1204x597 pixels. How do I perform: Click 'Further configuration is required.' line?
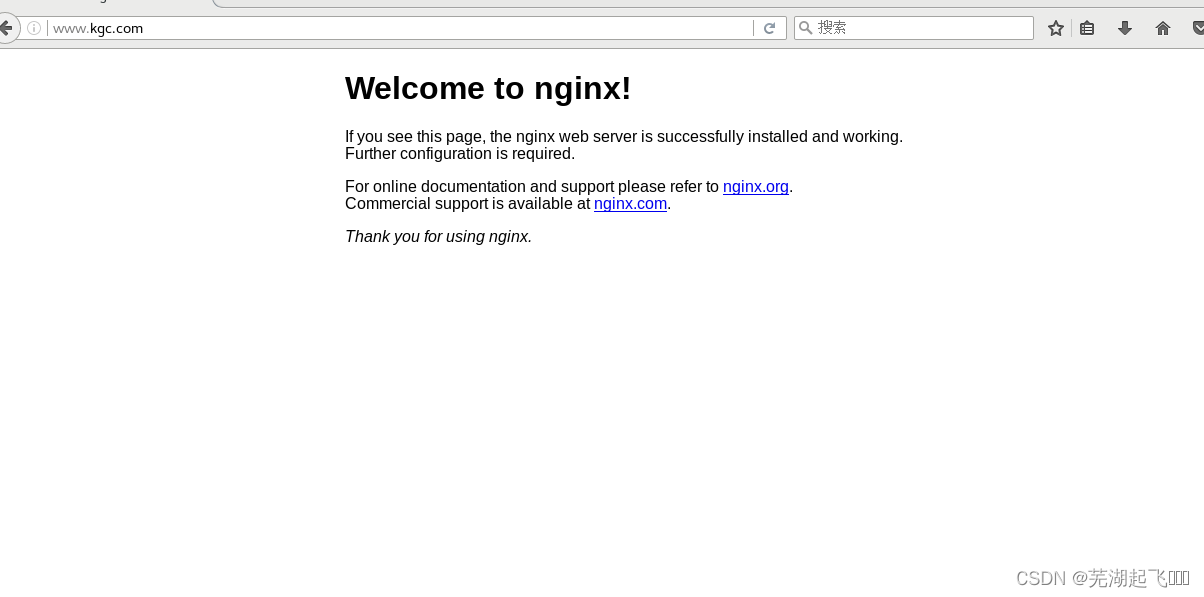(460, 153)
